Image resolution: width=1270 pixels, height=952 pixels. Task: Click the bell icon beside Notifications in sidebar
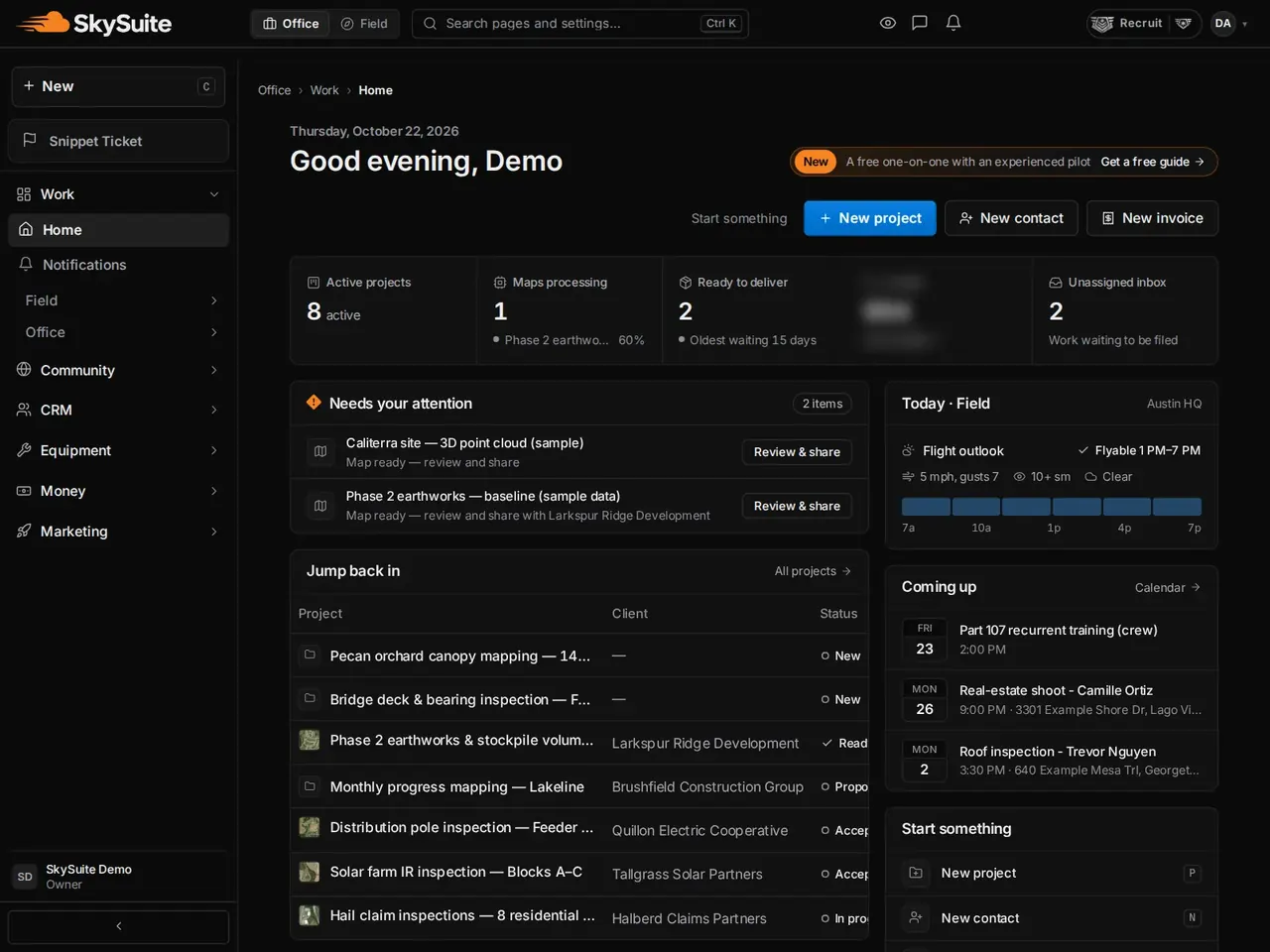(x=26, y=264)
